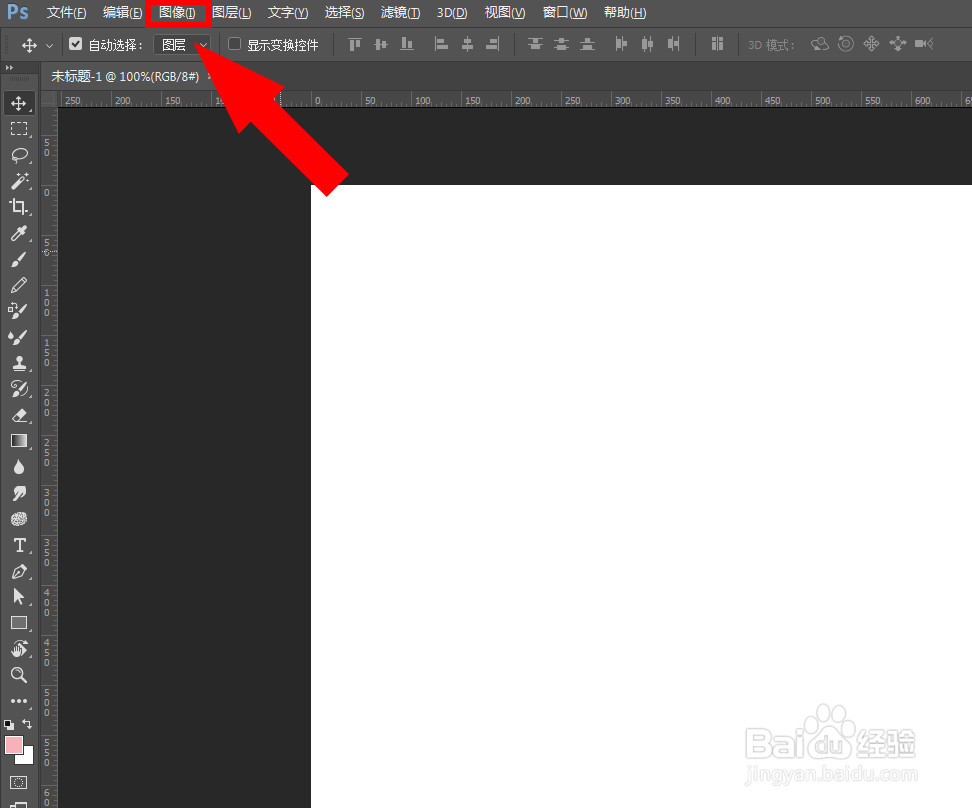The image size is (972, 808).
Task: Swap foreground and background colors
Action: 27,724
